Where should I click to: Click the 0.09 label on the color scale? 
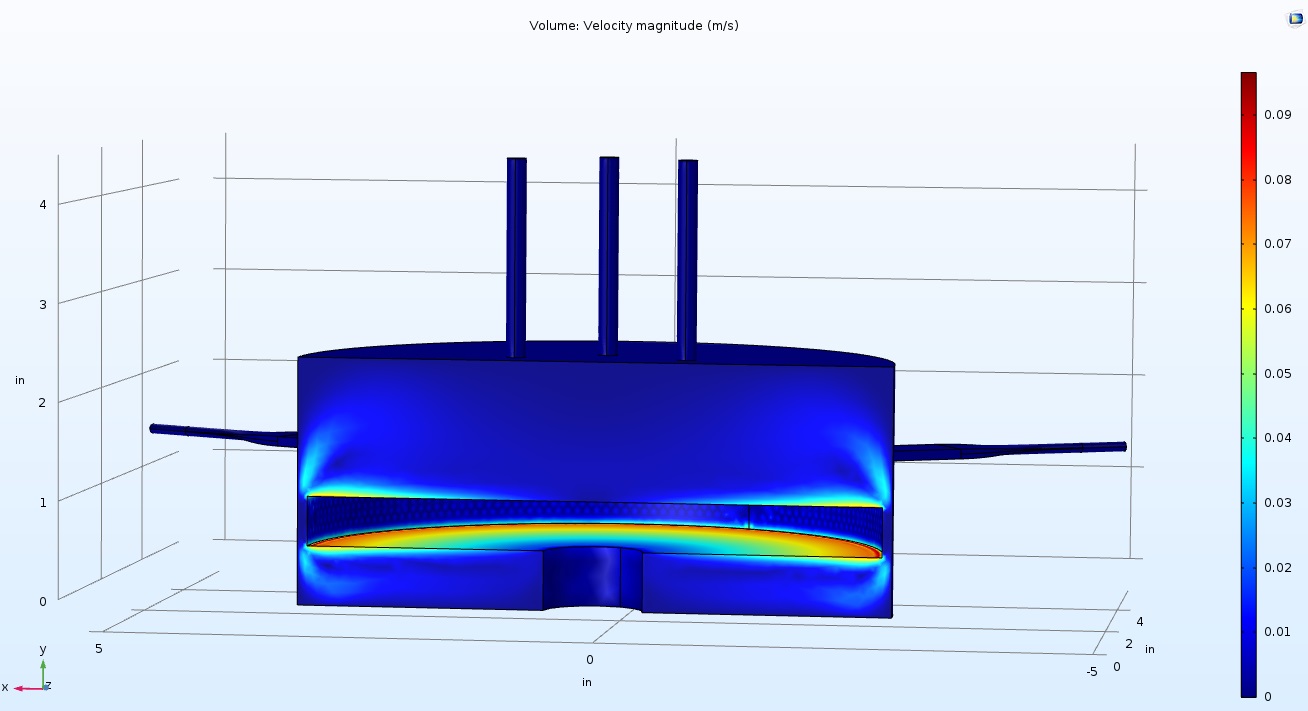click(1277, 115)
